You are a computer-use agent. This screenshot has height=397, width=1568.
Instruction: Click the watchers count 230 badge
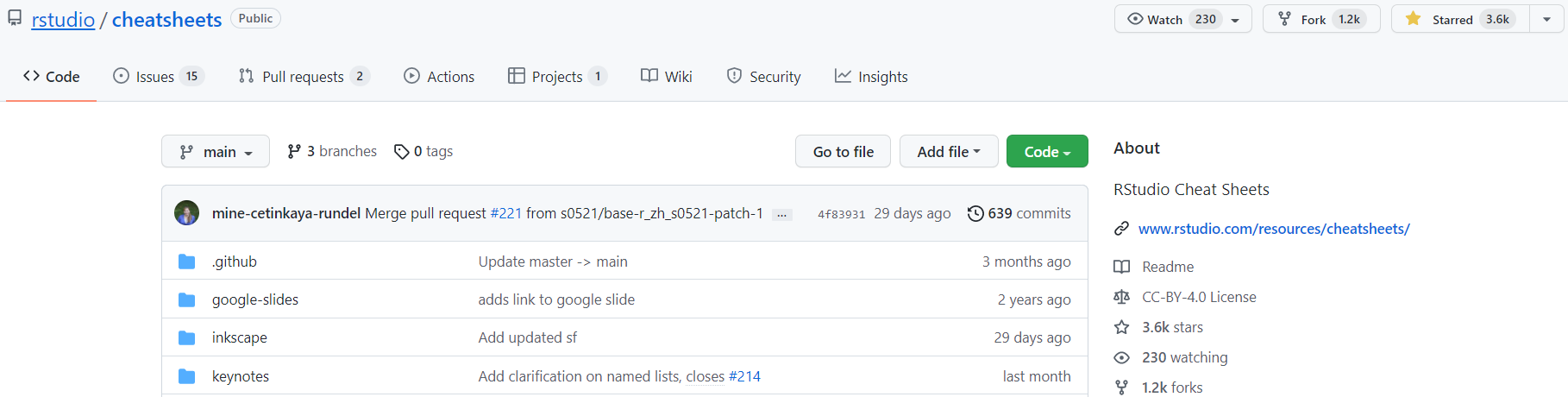(1206, 19)
